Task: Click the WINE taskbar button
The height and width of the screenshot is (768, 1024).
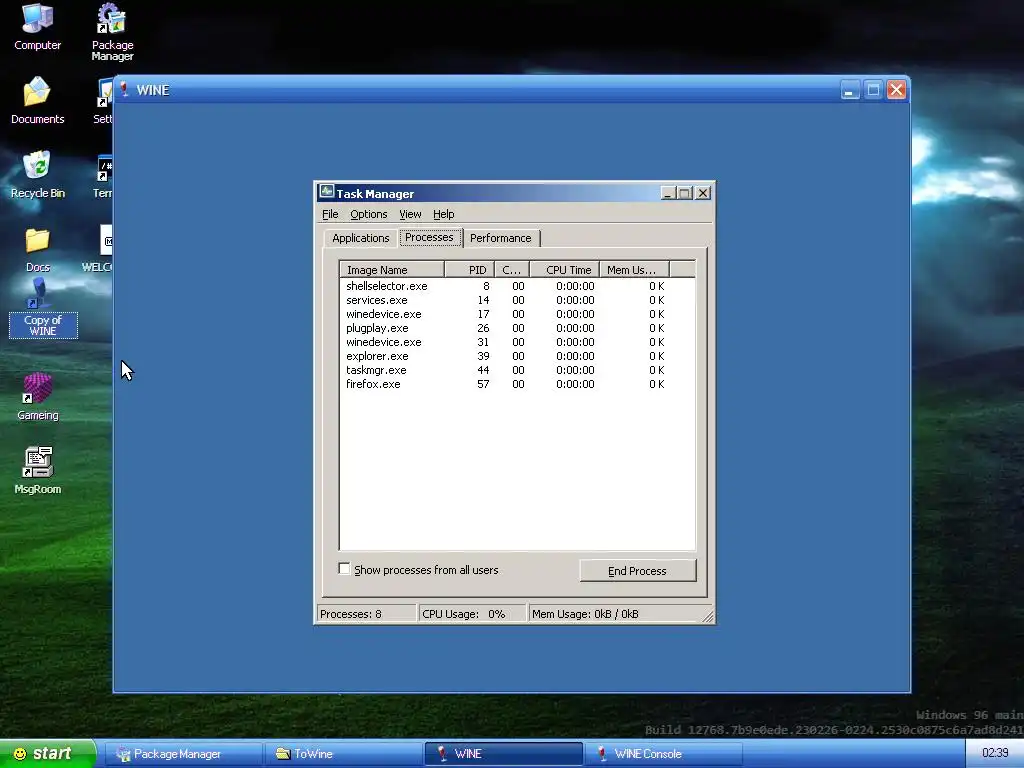Action: [503, 754]
